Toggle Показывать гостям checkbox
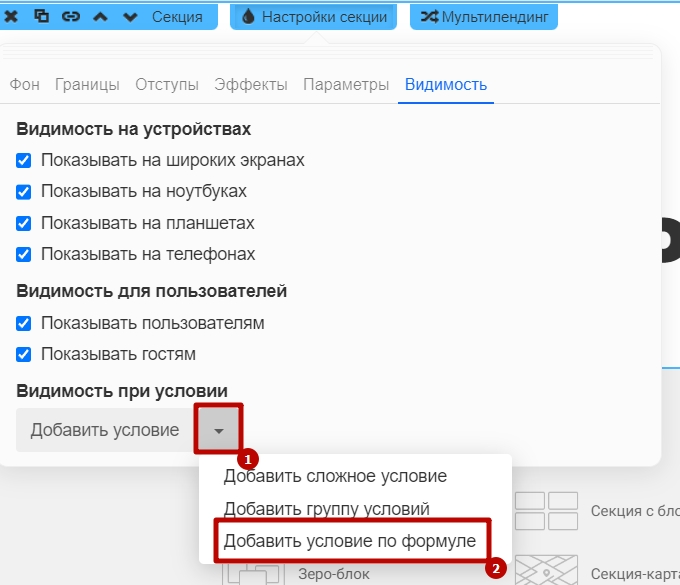680x585 pixels. tap(23, 355)
